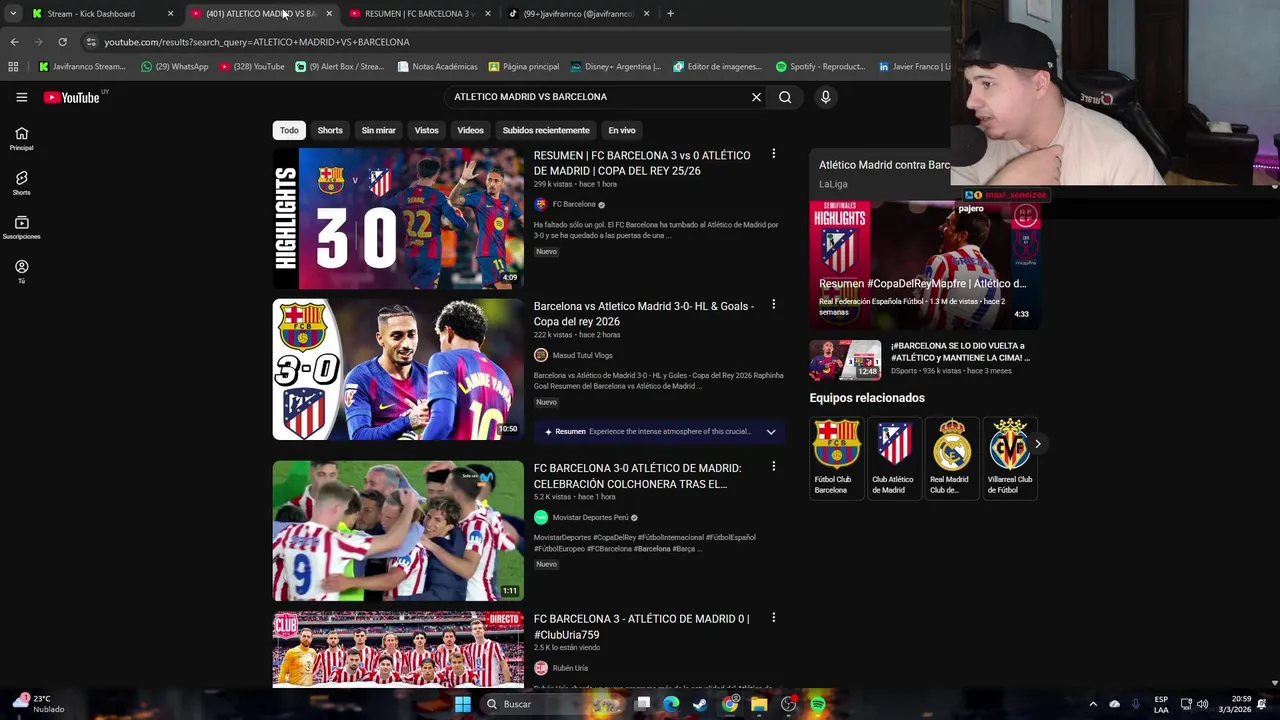Select the Fútbol Club Barcelona related team card
The width and height of the screenshot is (1280, 720).
(836, 457)
